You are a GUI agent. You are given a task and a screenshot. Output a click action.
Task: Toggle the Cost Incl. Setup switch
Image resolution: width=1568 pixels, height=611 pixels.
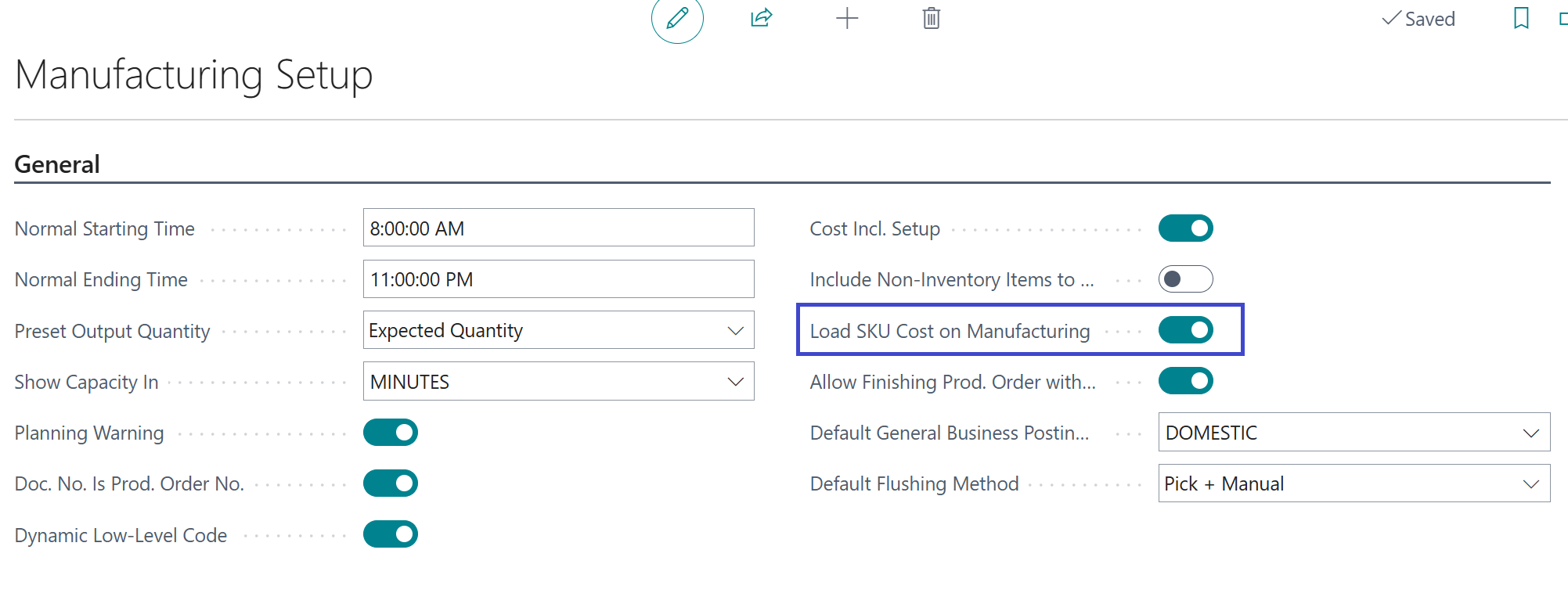coord(1185,228)
